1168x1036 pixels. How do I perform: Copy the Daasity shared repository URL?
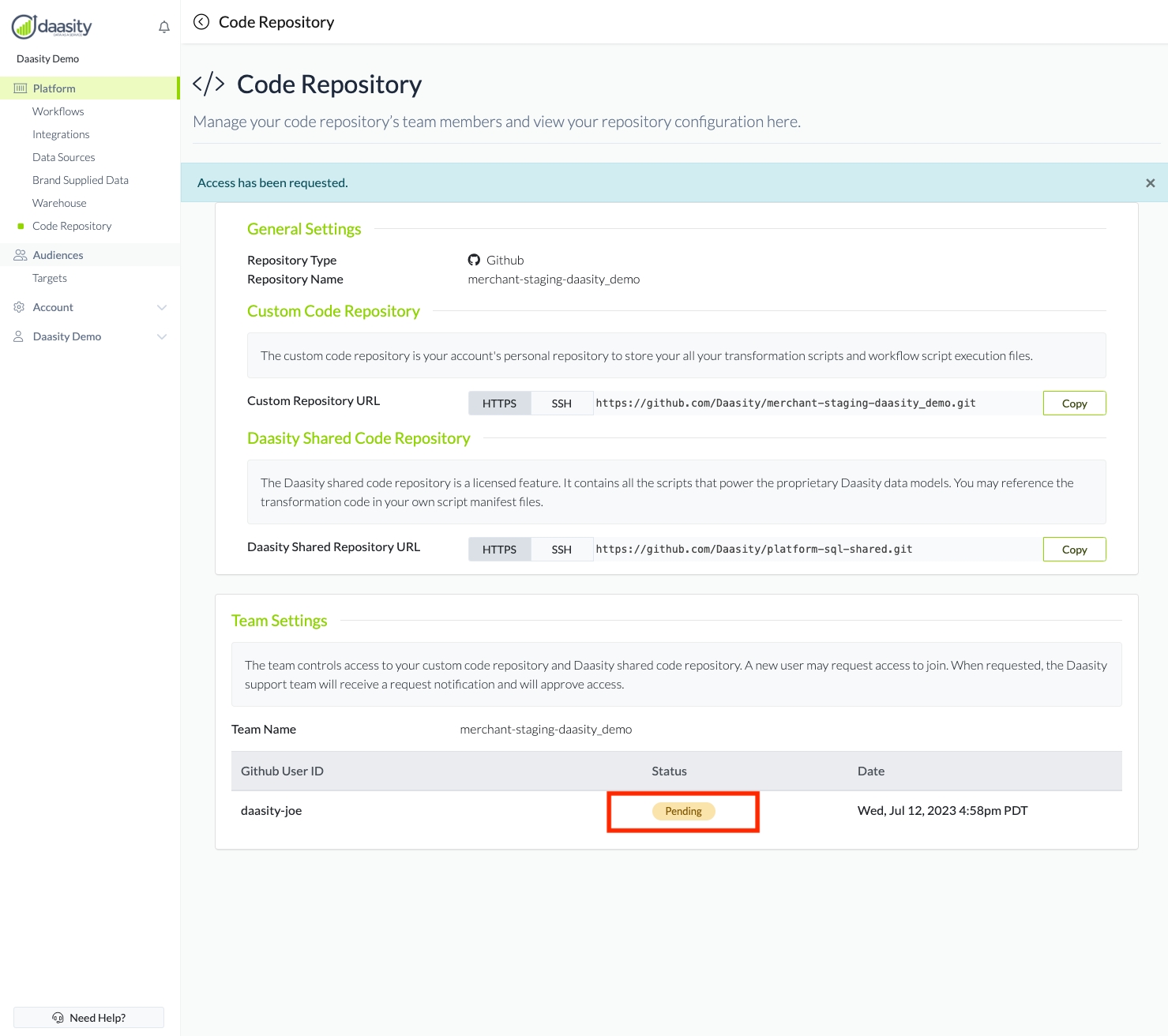1074,550
